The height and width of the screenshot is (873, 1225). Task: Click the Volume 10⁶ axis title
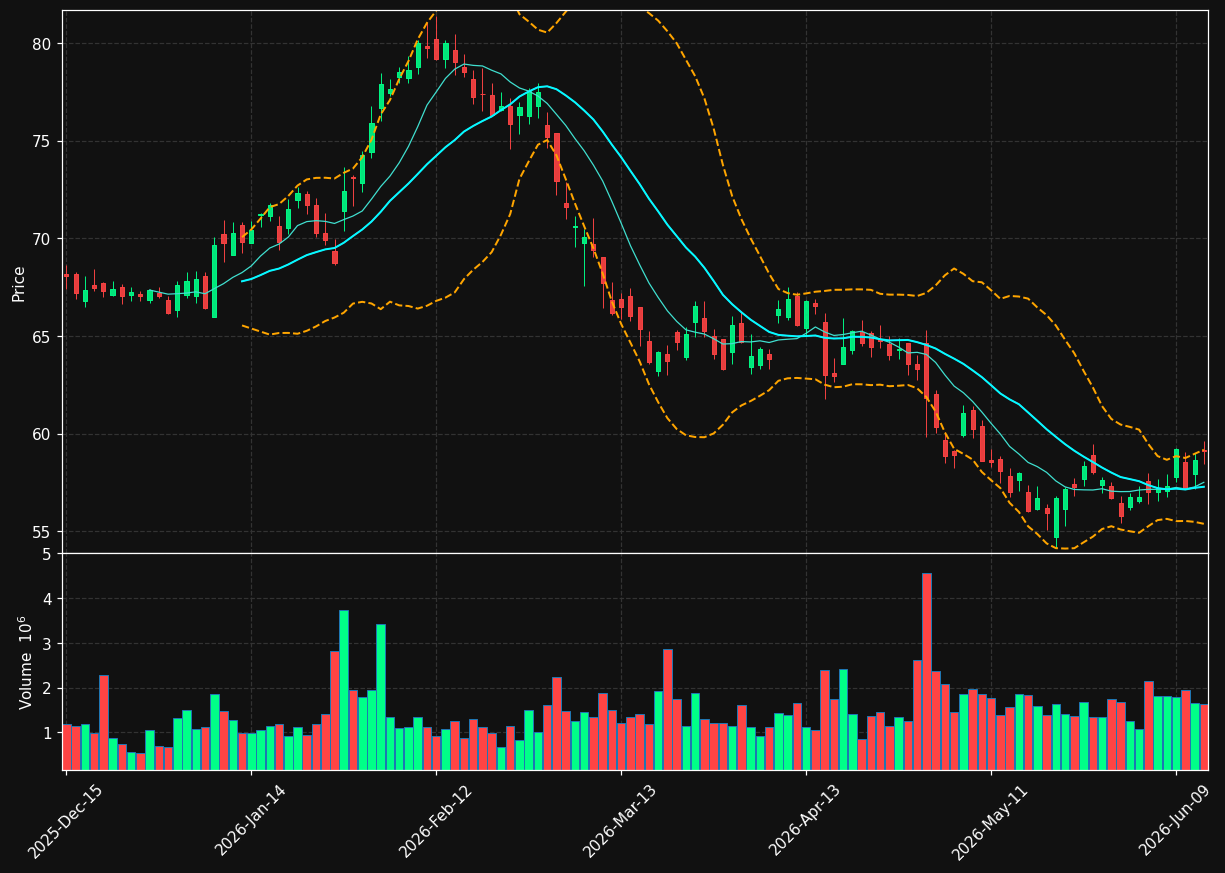(x=24, y=662)
